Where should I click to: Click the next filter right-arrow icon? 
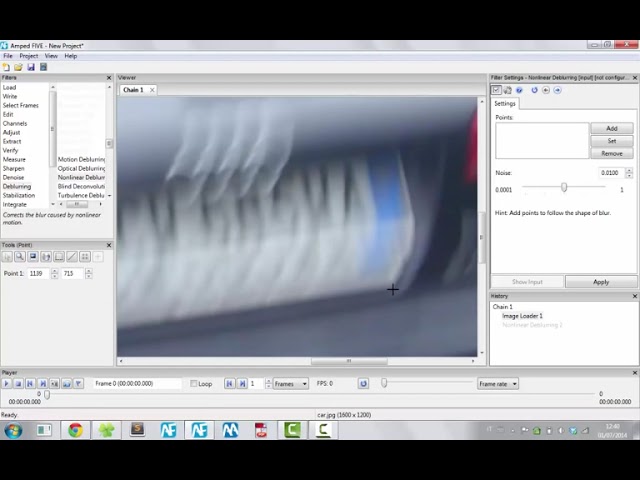(x=558, y=90)
